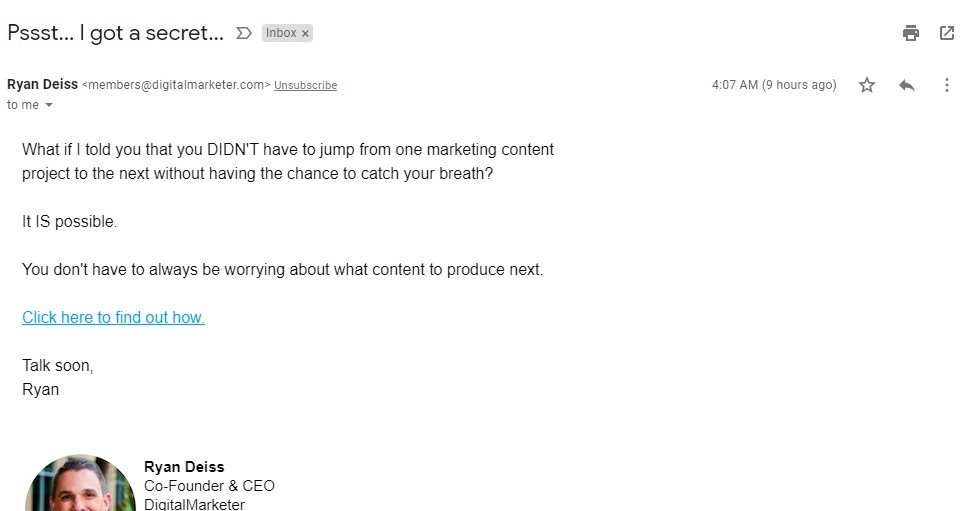Viewport: 975px width, 511px height.
Task: Click the sender name Ryan Deiss in the header
Action: tap(42, 85)
